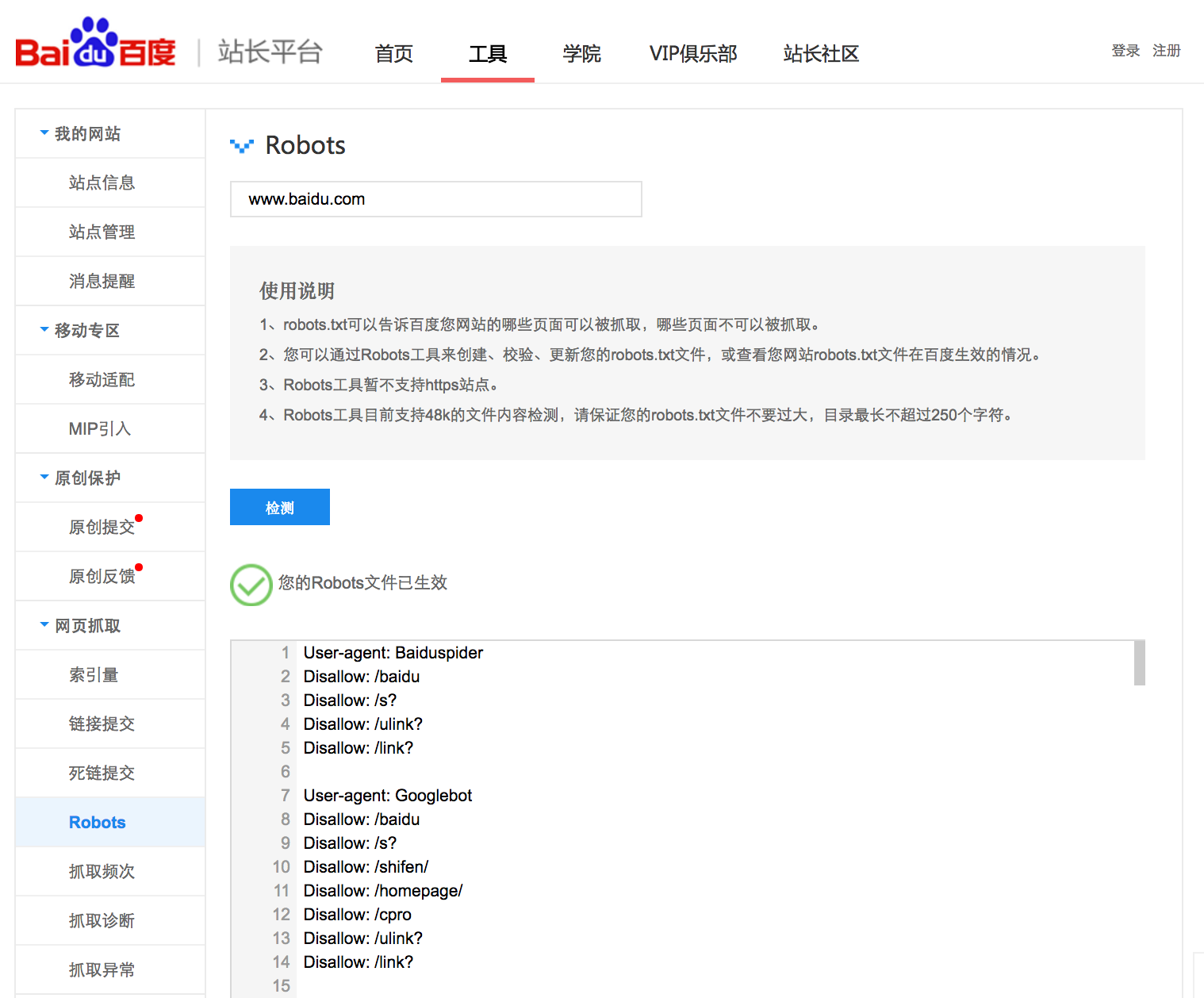Viewport: 1204px width, 998px height.
Task: Click the 您的Robots文件已生效 status text
Action: point(362,583)
